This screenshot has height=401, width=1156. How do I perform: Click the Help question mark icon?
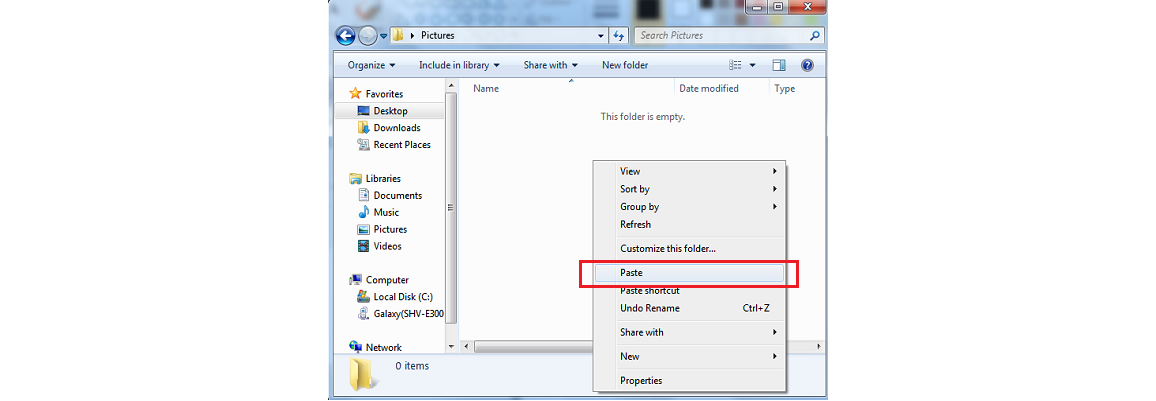coord(807,65)
